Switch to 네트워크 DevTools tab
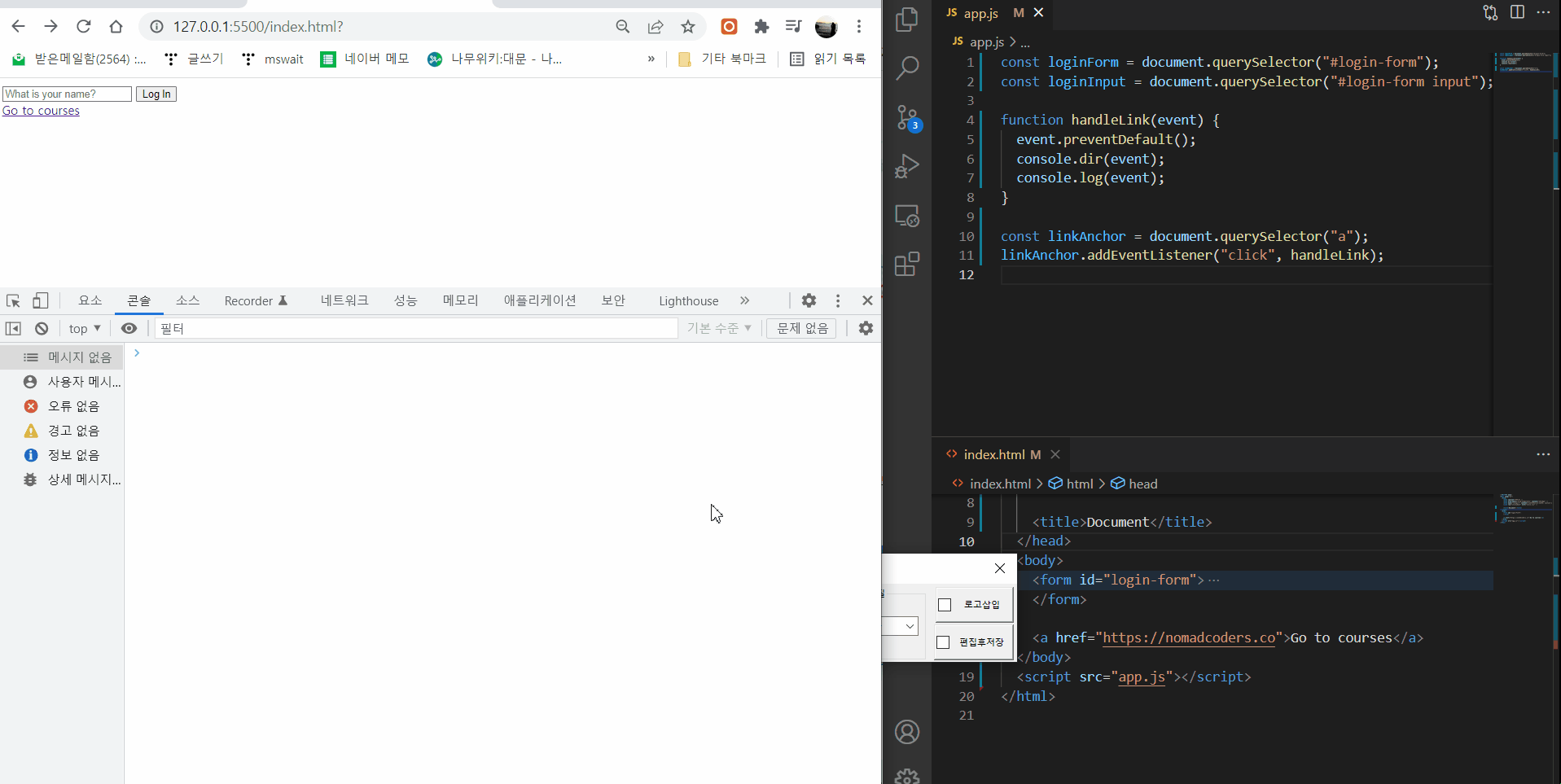Screen dimensions: 1561x784 (344, 300)
